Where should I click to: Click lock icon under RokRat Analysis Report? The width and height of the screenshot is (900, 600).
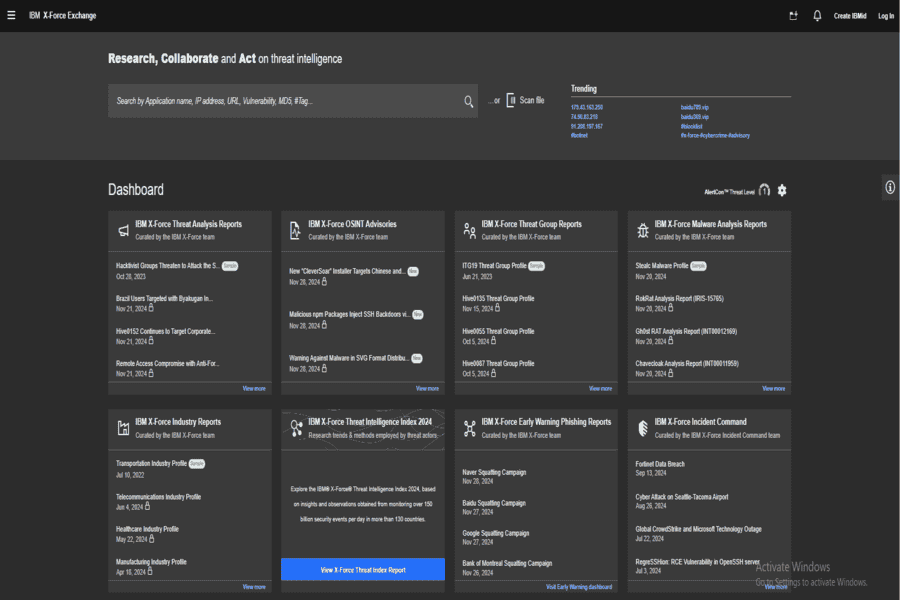670,308
